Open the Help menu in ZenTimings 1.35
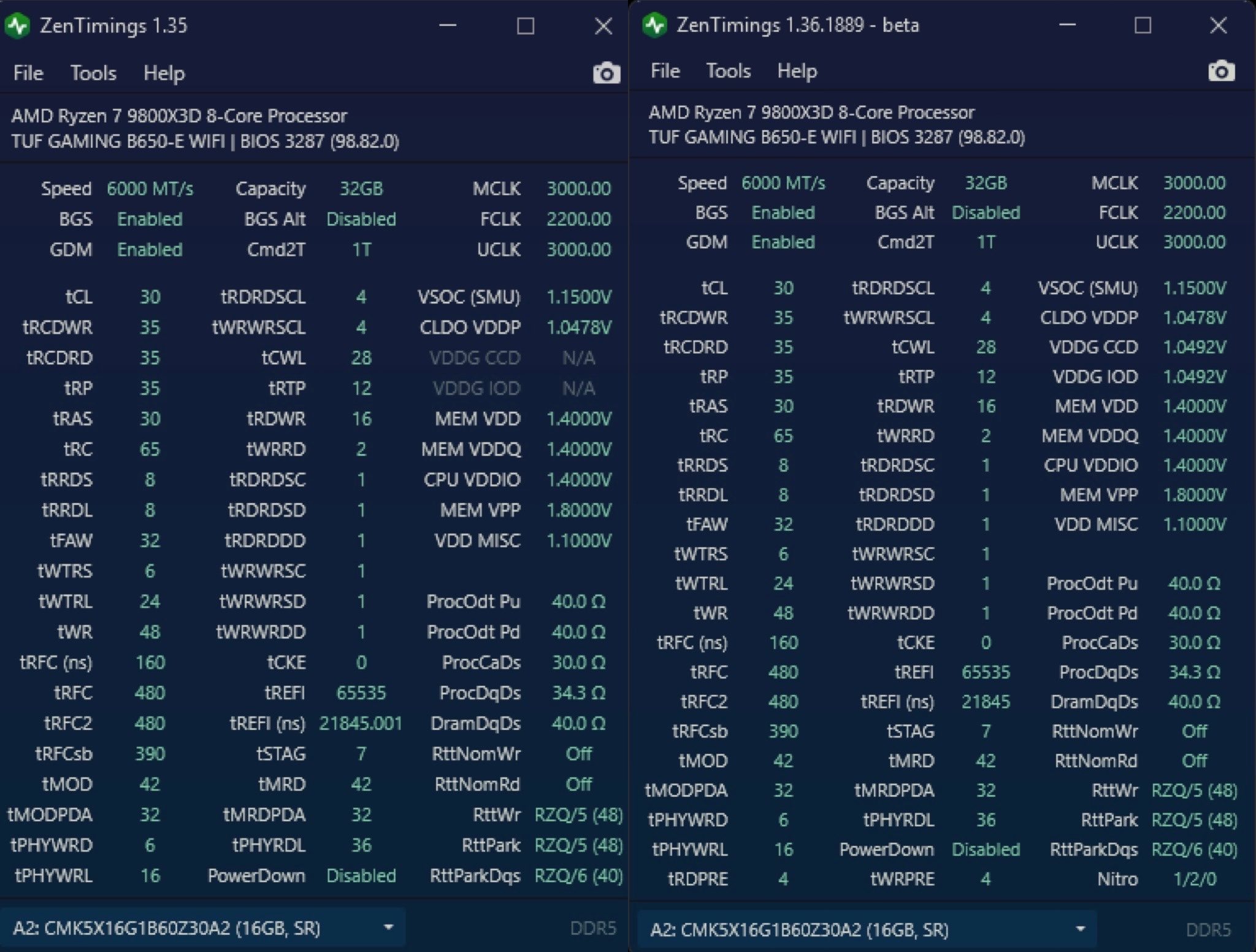 coord(164,74)
